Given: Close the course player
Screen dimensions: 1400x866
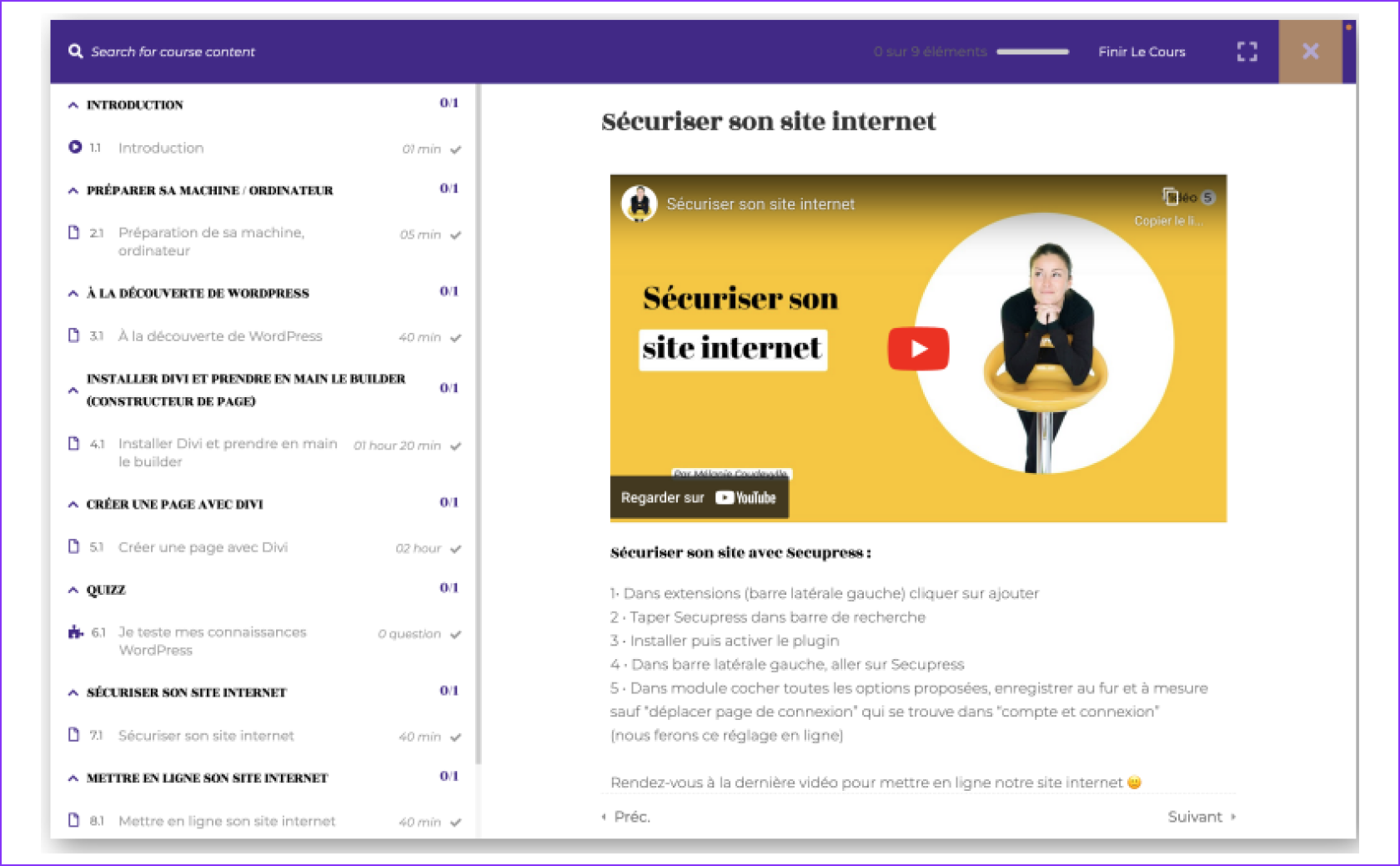Looking at the screenshot, I should point(1310,52).
